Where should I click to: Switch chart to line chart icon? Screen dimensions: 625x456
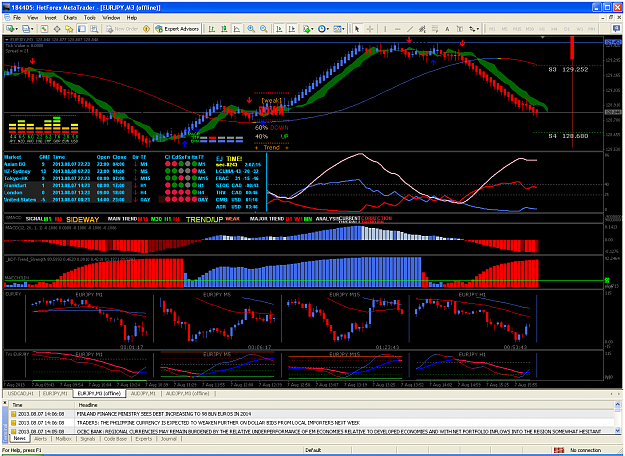(x=236, y=29)
